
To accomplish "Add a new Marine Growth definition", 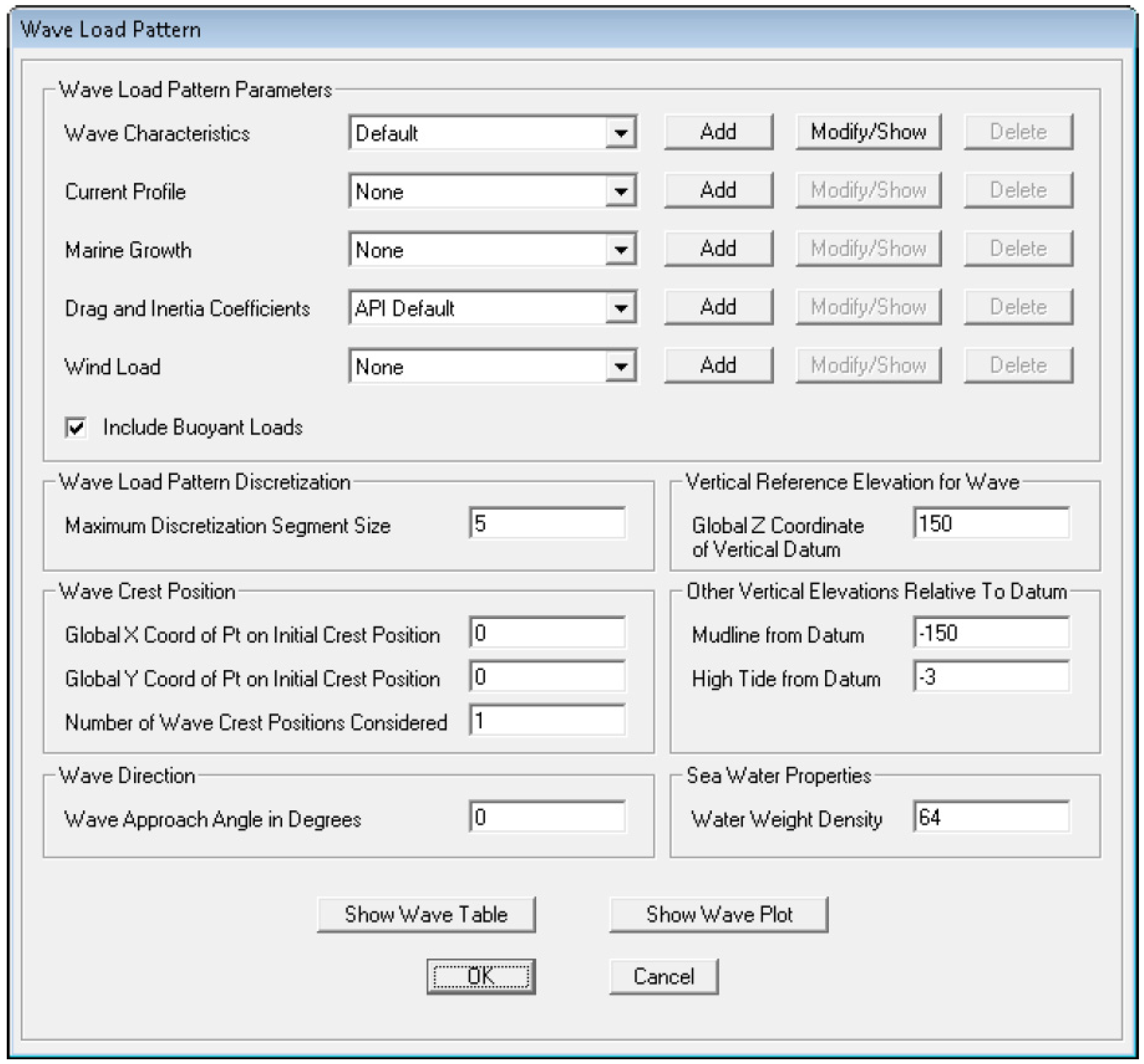I will (x=718, y=249).
